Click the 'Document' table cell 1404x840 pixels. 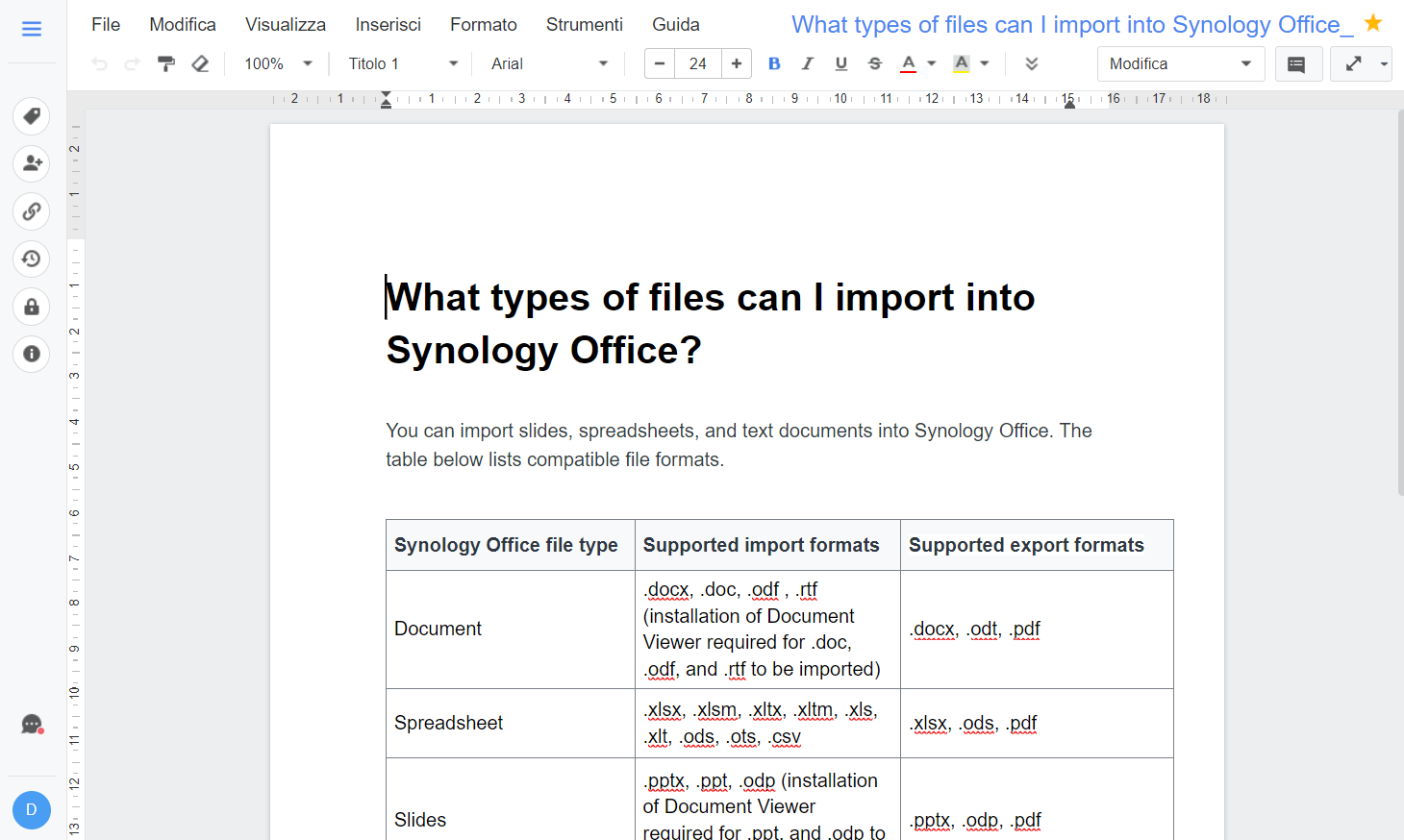point(510,630)
